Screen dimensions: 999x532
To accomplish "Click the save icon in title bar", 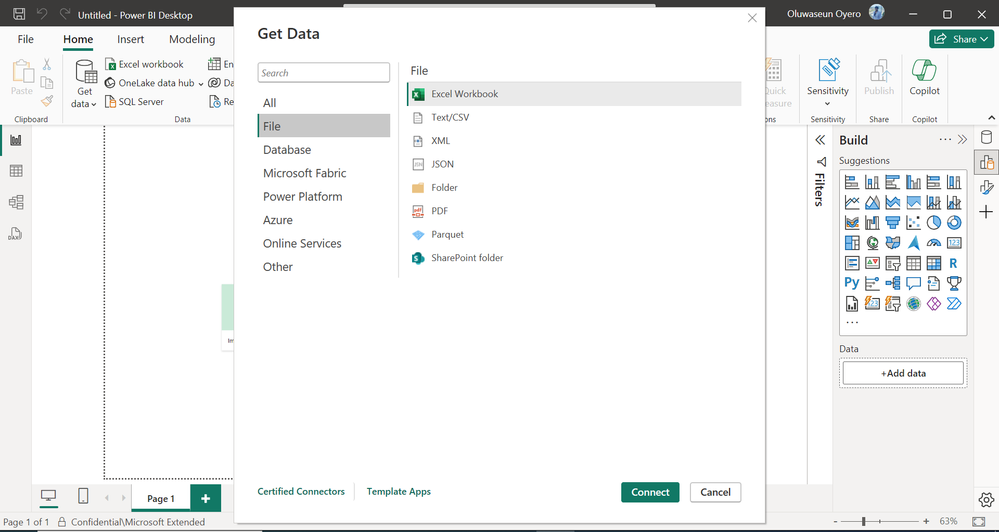I will 19,14.
